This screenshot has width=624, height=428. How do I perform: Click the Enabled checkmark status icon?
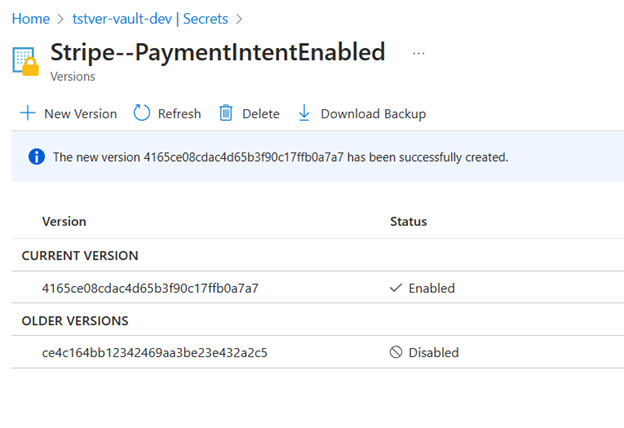396,288
